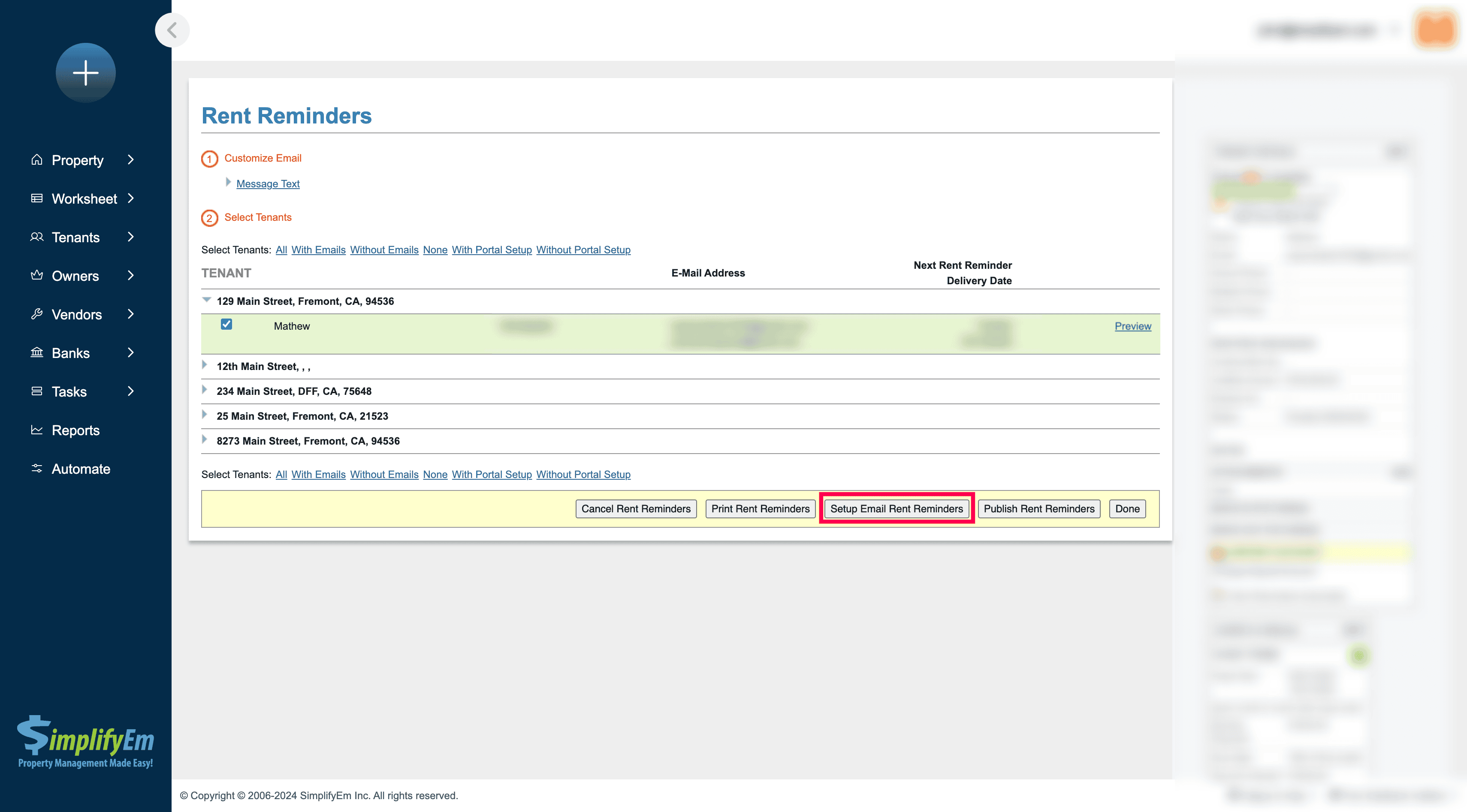Uncheck the Mathew tenant checkbox
Screen dimensions: 1467x812
(x=226, y=325)
